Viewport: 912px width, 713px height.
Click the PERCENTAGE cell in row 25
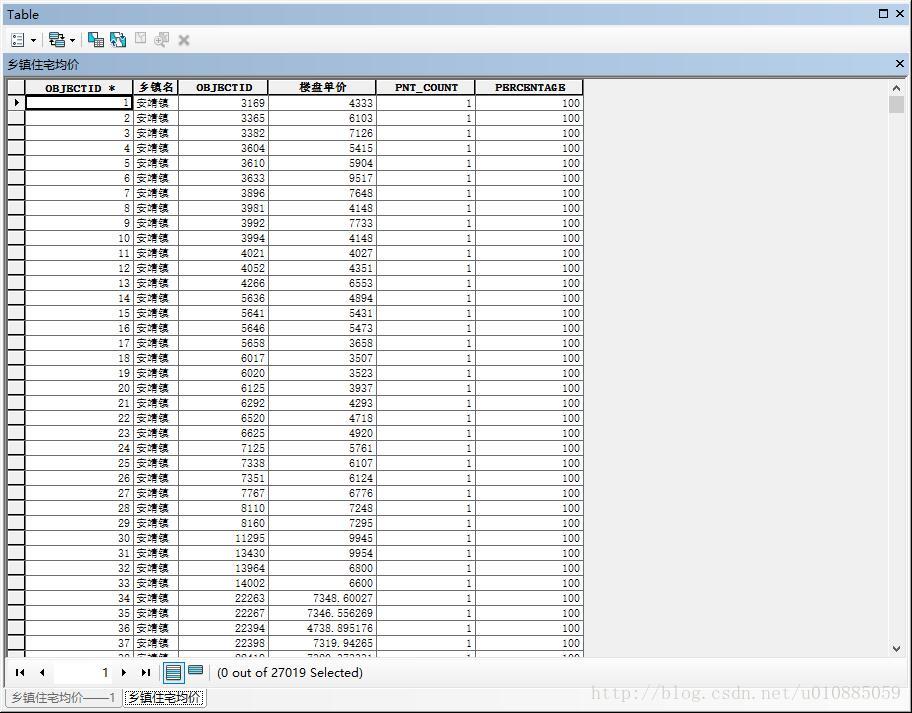(529, 463)
